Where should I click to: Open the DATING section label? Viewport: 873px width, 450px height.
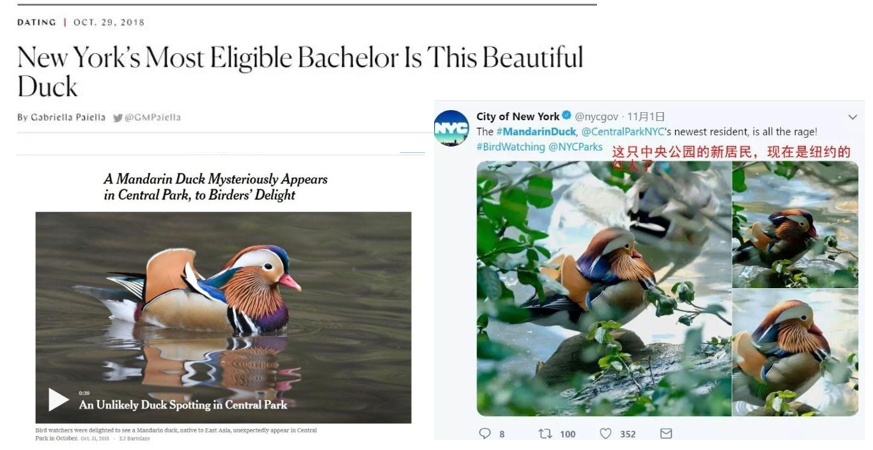[x=37, y=22]
